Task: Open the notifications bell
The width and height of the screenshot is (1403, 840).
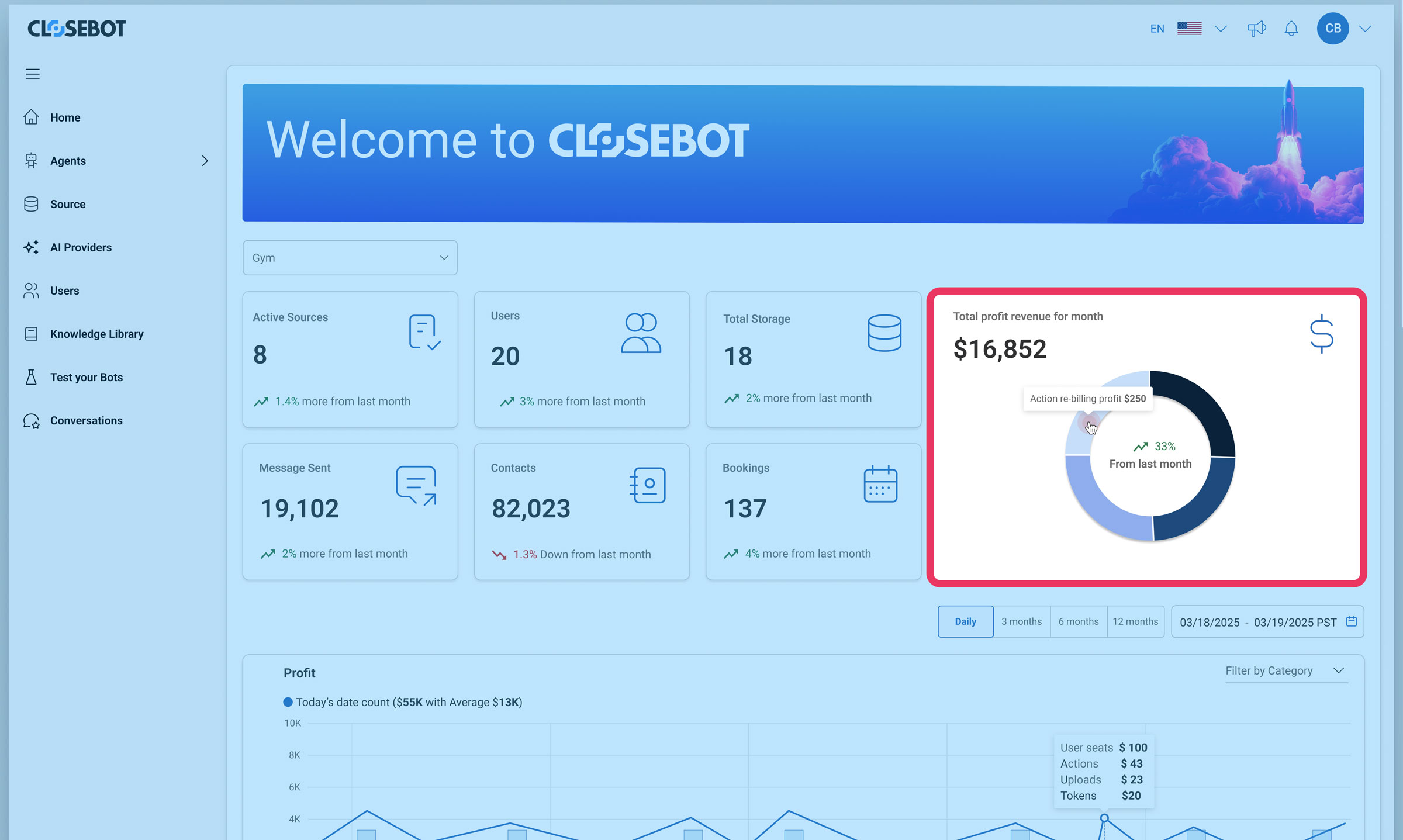Action: click(x=1291, y=29)
